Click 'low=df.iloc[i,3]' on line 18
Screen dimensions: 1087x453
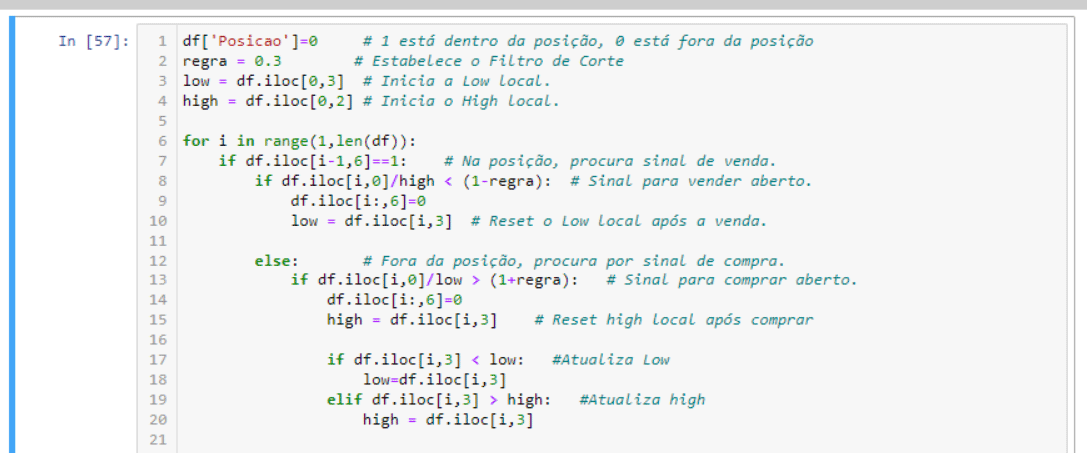(433, 380)
